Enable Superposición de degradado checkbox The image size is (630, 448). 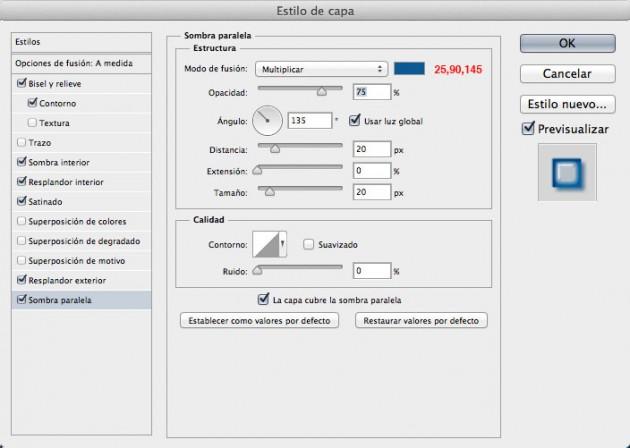pyautogui.click(x=22, y=241)
